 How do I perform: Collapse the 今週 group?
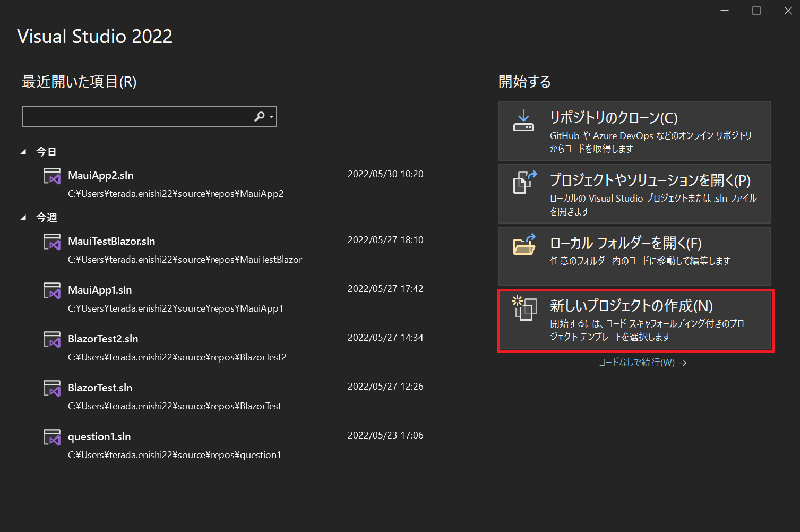pyautogui.click(x=23, y=218)
